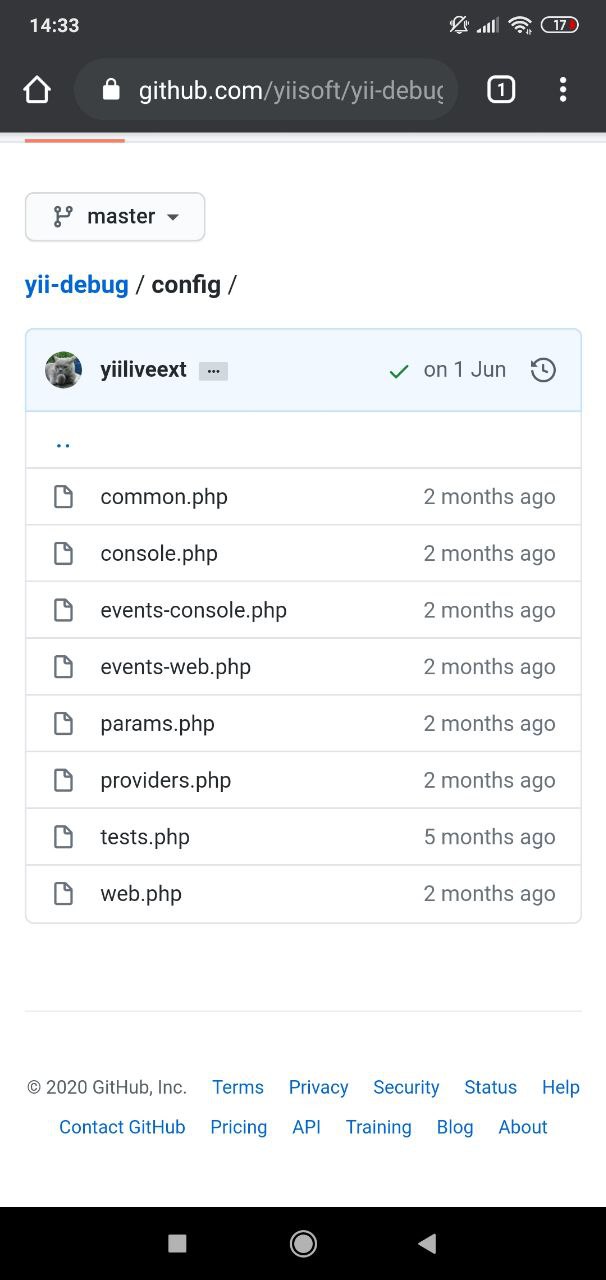The height and width of the screenshot is (1280, 606).
Task: Tap the browser home icon
Action: coord(37,91)
